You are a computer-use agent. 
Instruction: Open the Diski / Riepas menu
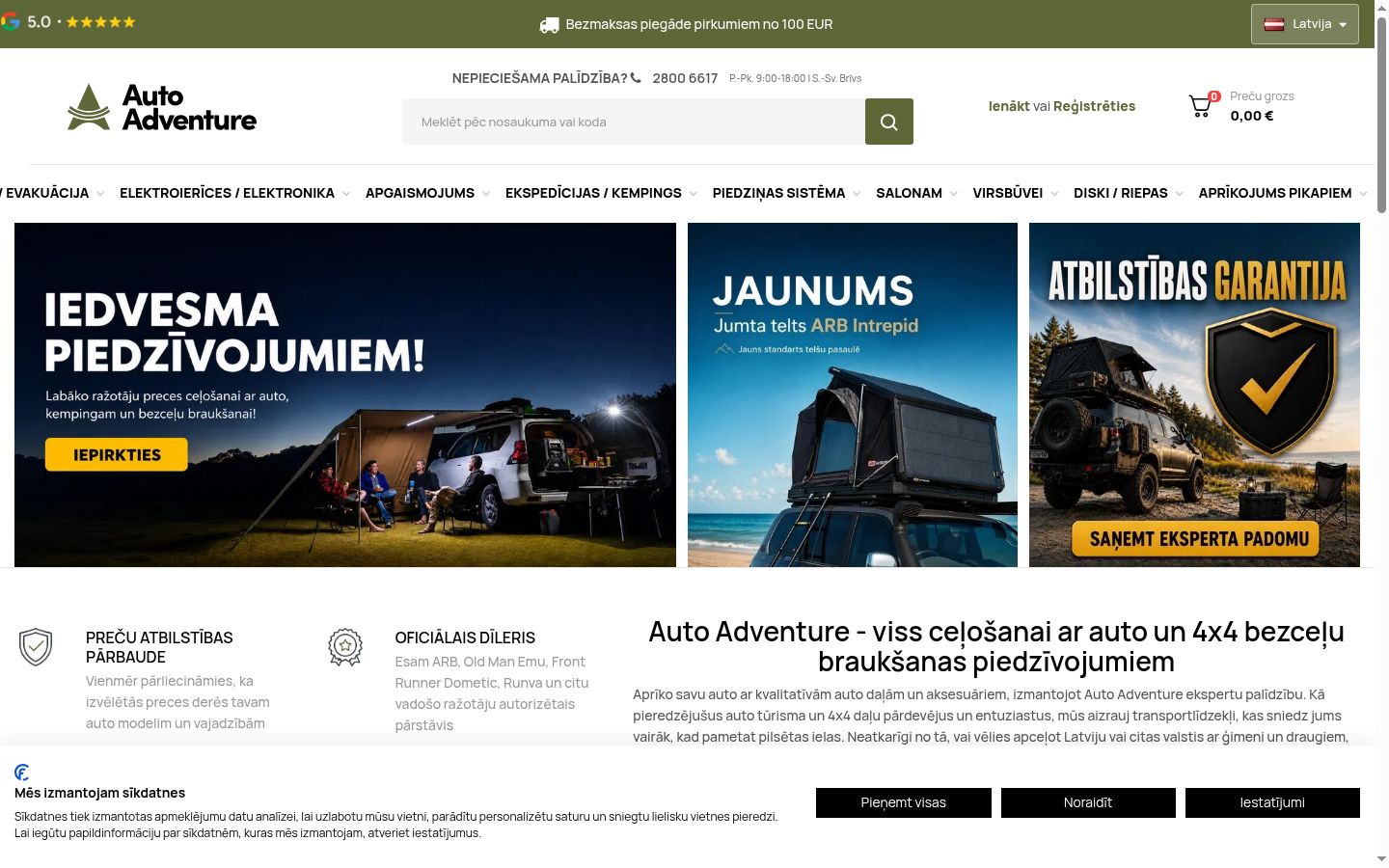coord(1120,193)
